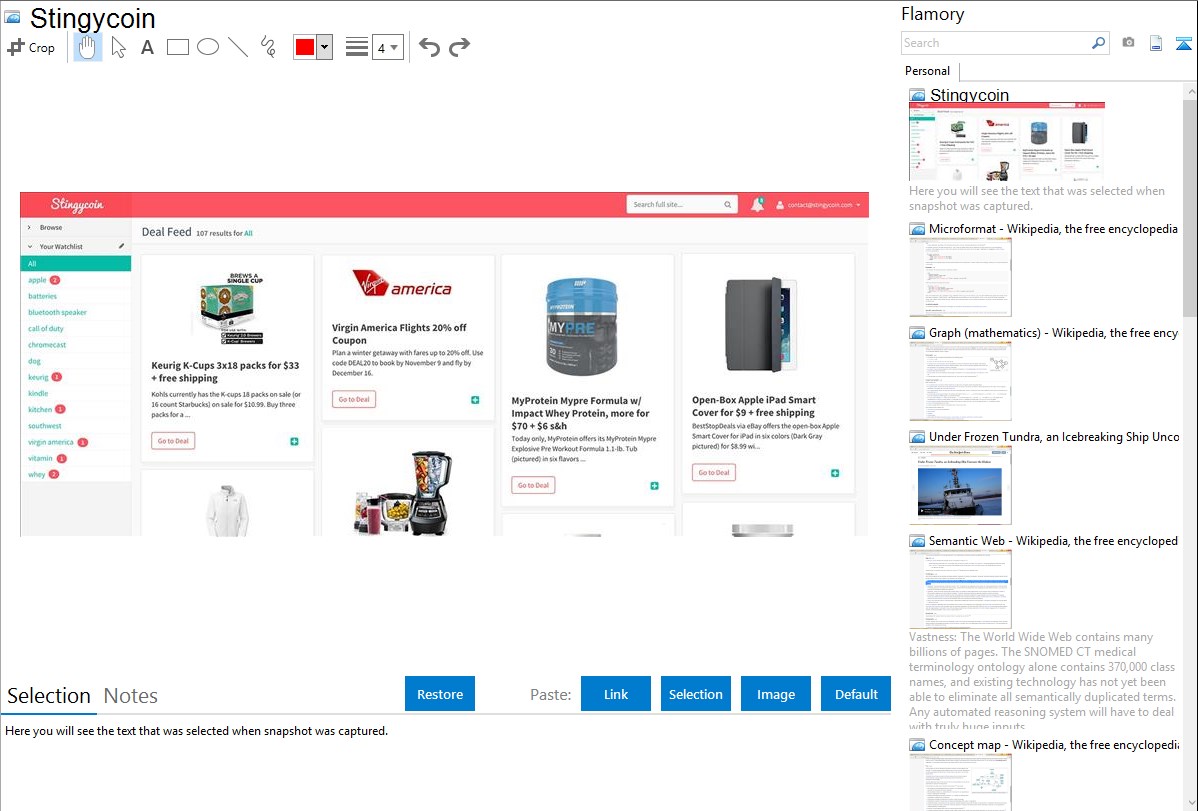Open the contact@stingycoin.com account dropdown
Screen dimensions: 1198x811
(819, 205)
